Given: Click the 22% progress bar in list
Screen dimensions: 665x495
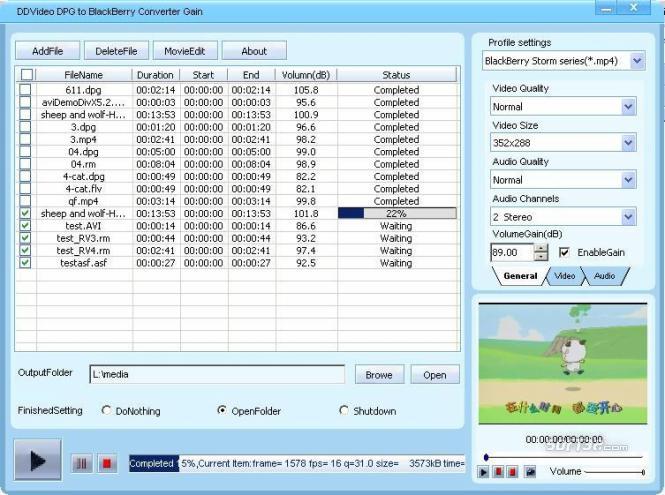Looking at the screenshot, I should click(x=397, y=213).
